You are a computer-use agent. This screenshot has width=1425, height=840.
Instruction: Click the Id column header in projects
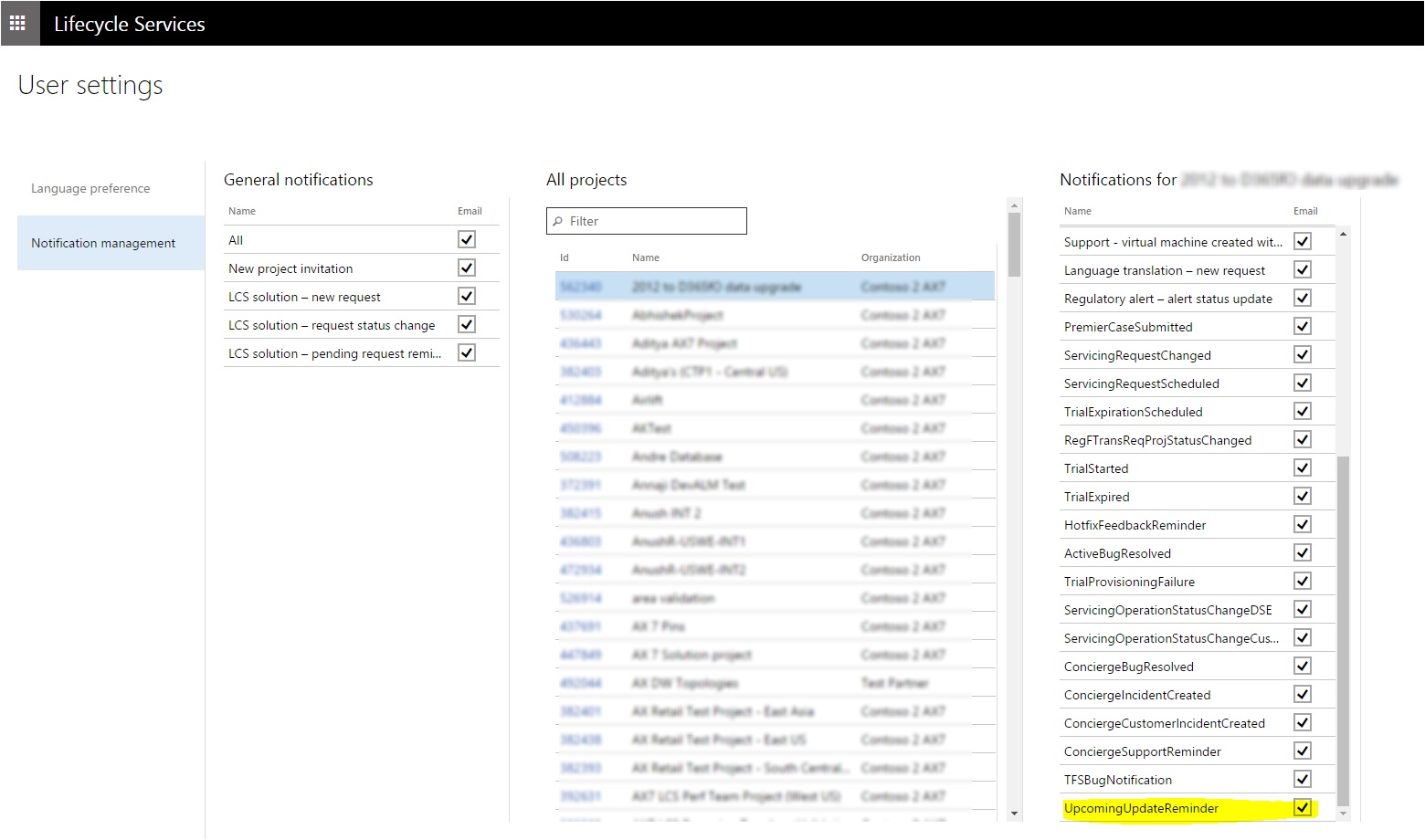565,257
